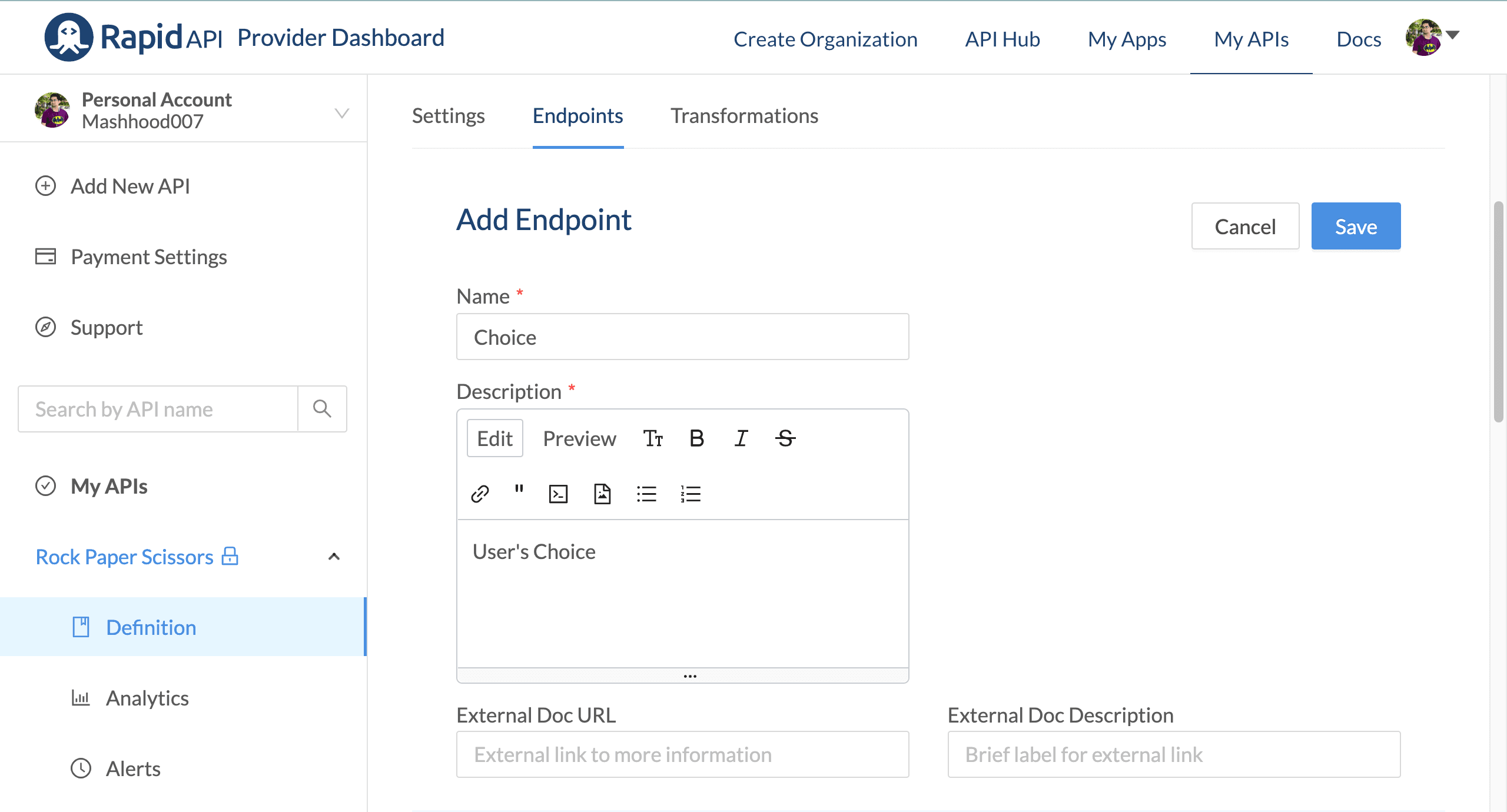
Task: Click the page vertical scrollbar
Action: click(1498, 312)
